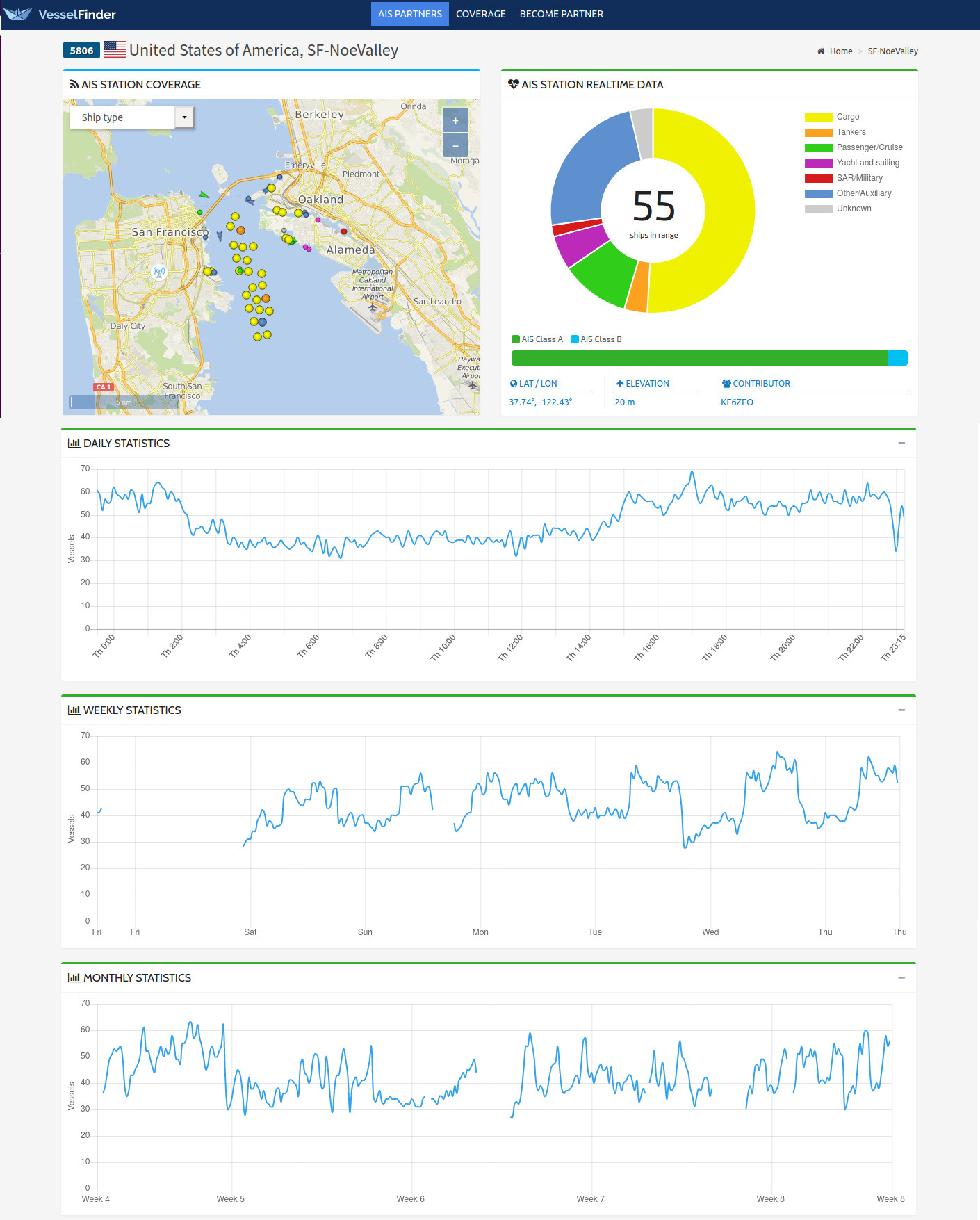The height and width of the screenshot is (1220, 980).
Task: Click the map scale bar showing 5 nm
Action: tap(124, 402)
